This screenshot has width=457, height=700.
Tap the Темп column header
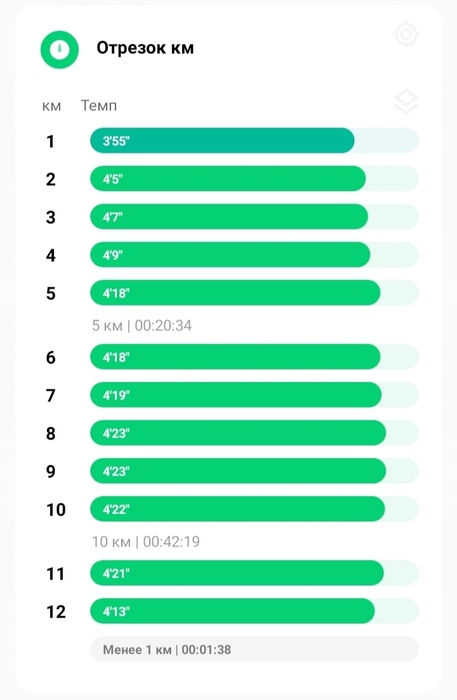click(99, 106)
